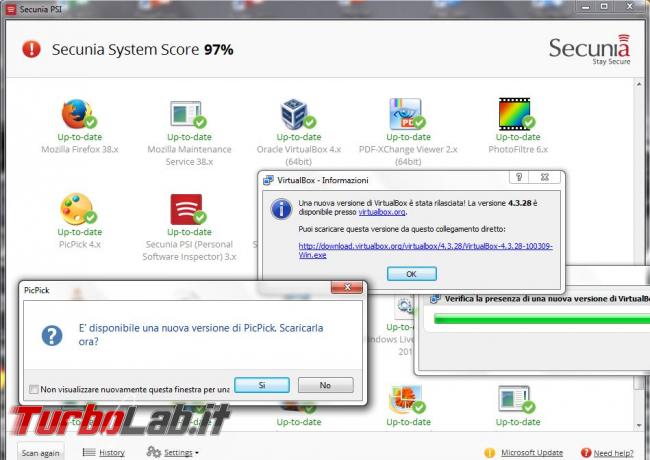This screenshot has height=460, width=650.
Task: Open the Settings dropdown arrow
Action: (x=197, y=453)
